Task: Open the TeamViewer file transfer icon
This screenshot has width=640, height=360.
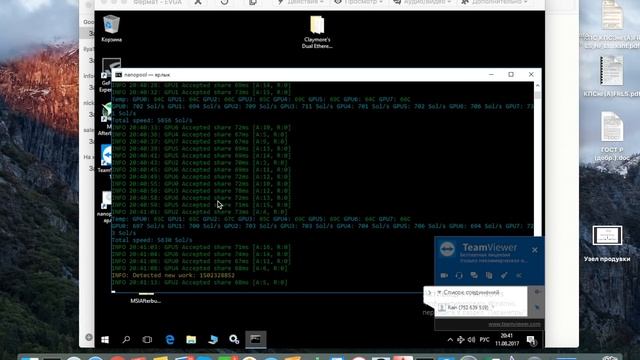Action: (x=489, y=276)
